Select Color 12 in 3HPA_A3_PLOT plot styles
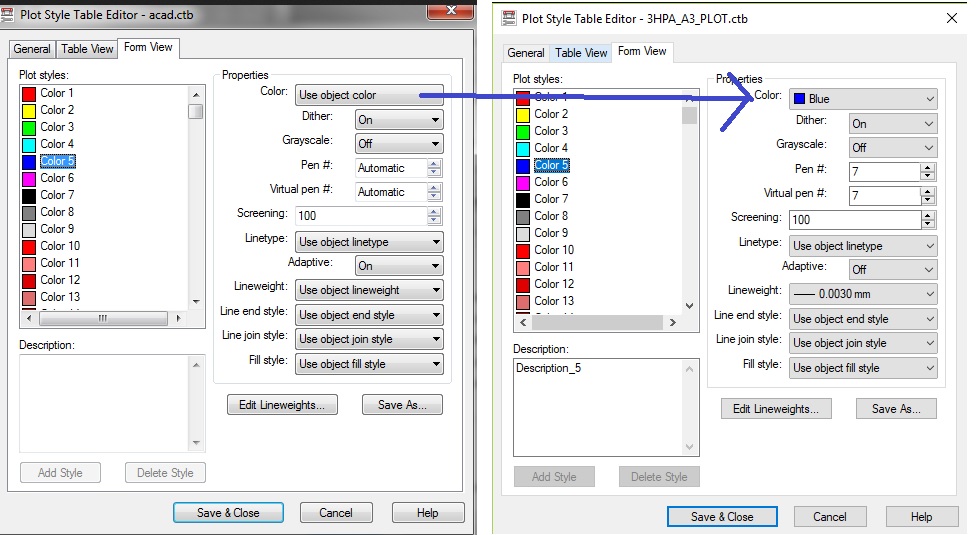Image resolution: width=976 pixels, height=535 pixels. pyautogui.click(x=554, y=284)
